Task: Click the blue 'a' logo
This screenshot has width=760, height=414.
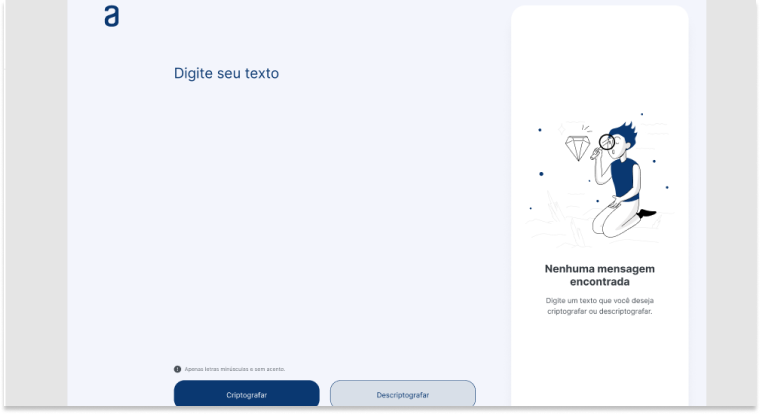Action: pyautogui.click(x=111, y=16)
